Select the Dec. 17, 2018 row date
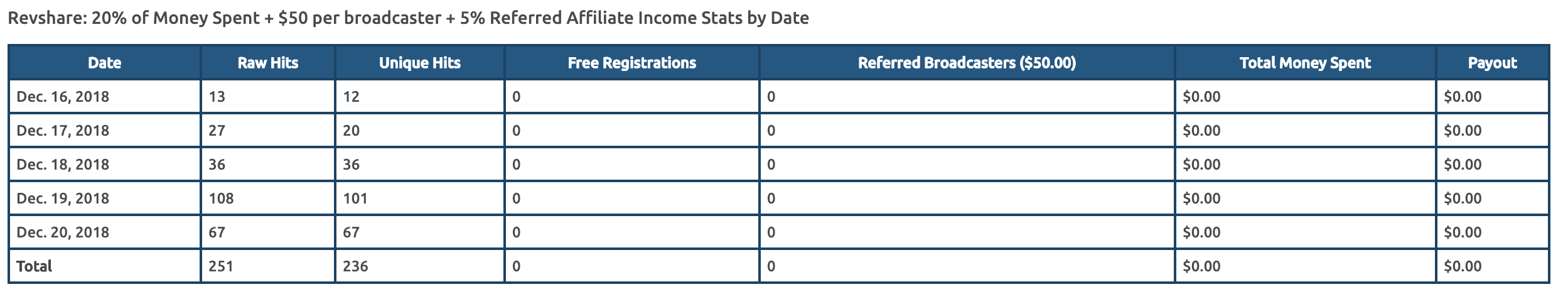 (x=63, y=131)
